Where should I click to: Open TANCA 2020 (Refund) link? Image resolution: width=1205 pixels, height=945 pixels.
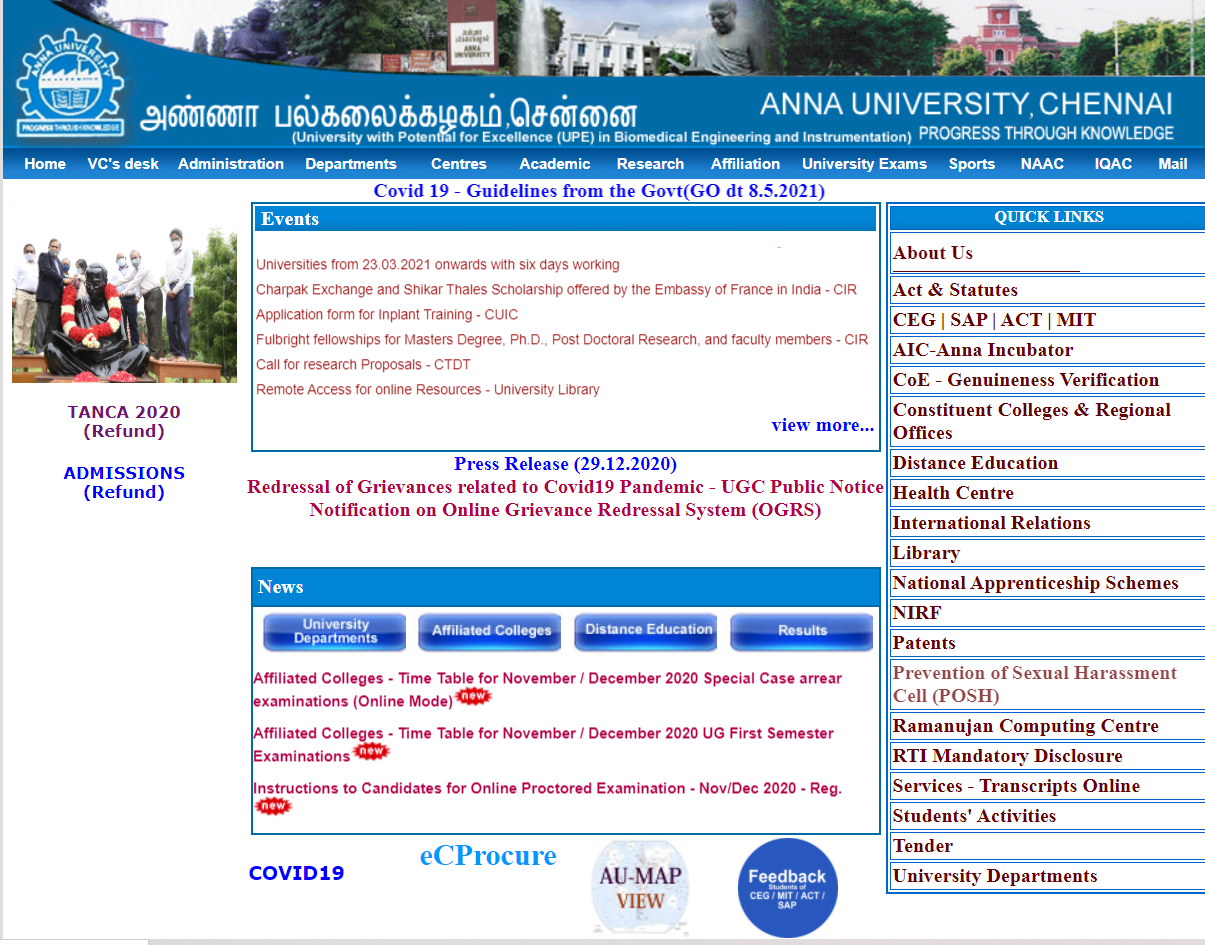pos(124,422)
